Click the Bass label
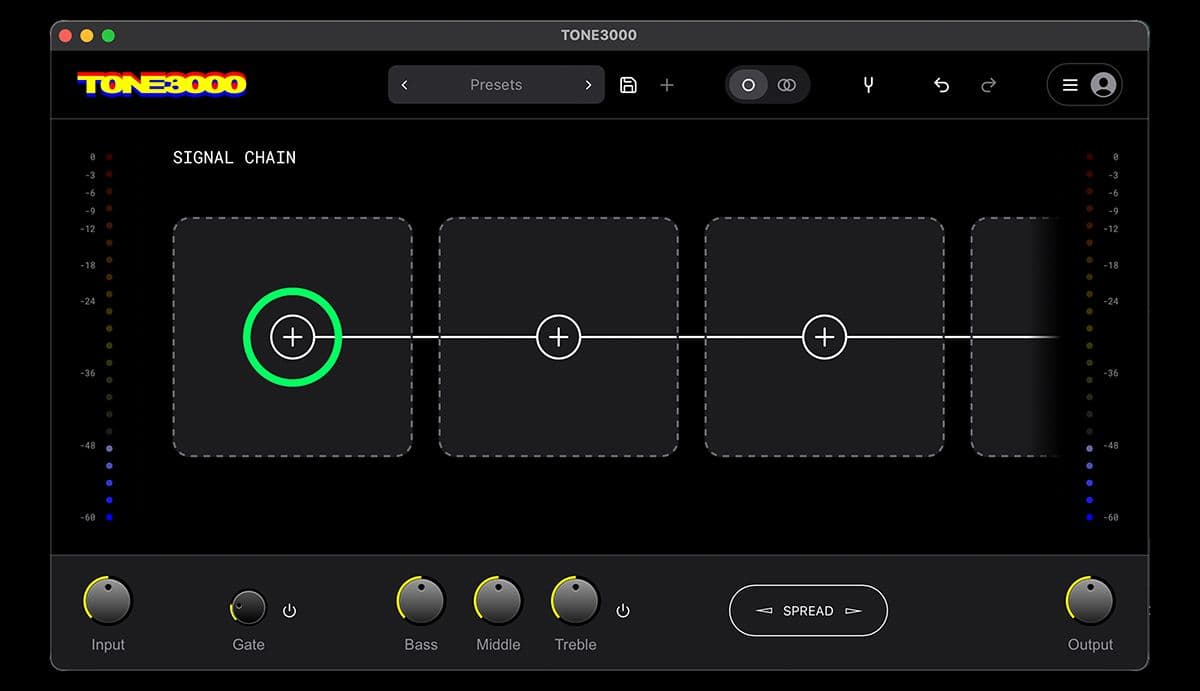Viewport: 1200px width, 691px height. coord(421,645)
